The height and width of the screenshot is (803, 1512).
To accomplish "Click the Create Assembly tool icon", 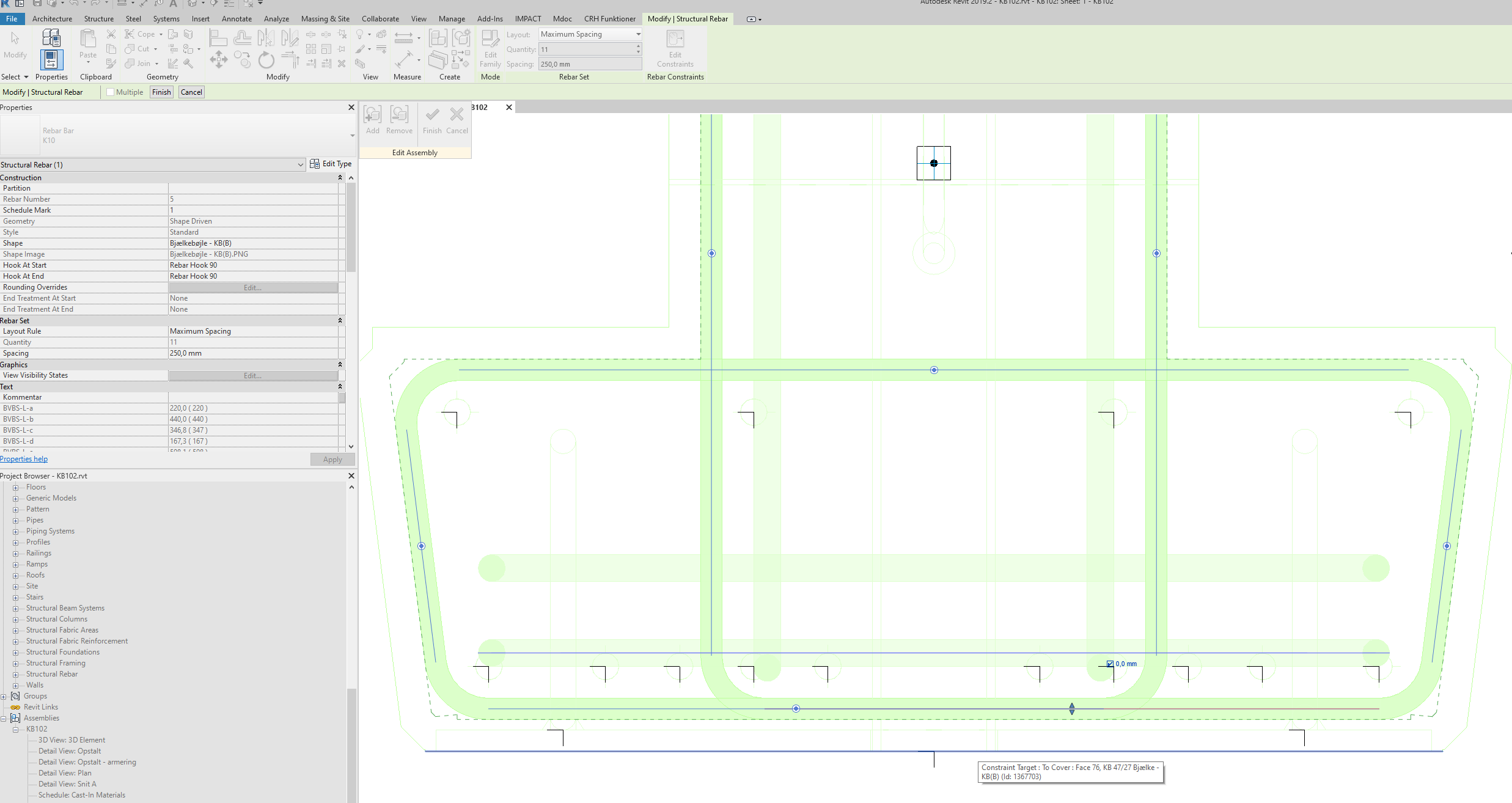I will click(438, 38).
